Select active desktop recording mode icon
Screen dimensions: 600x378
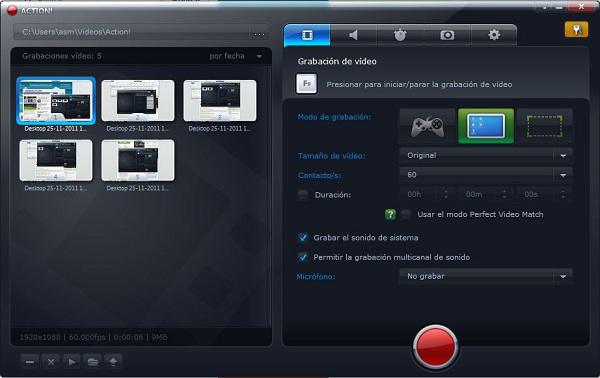pos(486,126)
